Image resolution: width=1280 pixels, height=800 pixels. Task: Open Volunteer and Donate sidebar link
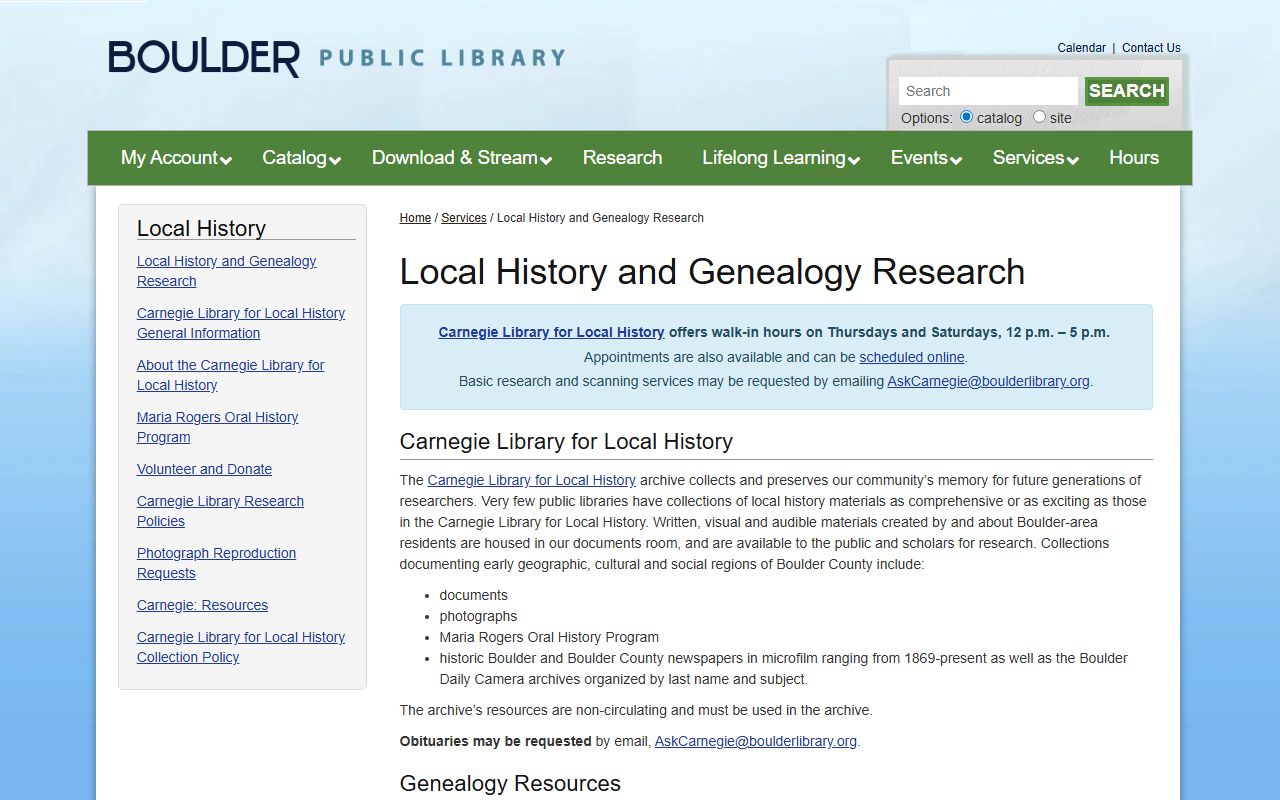coord(204,469)
